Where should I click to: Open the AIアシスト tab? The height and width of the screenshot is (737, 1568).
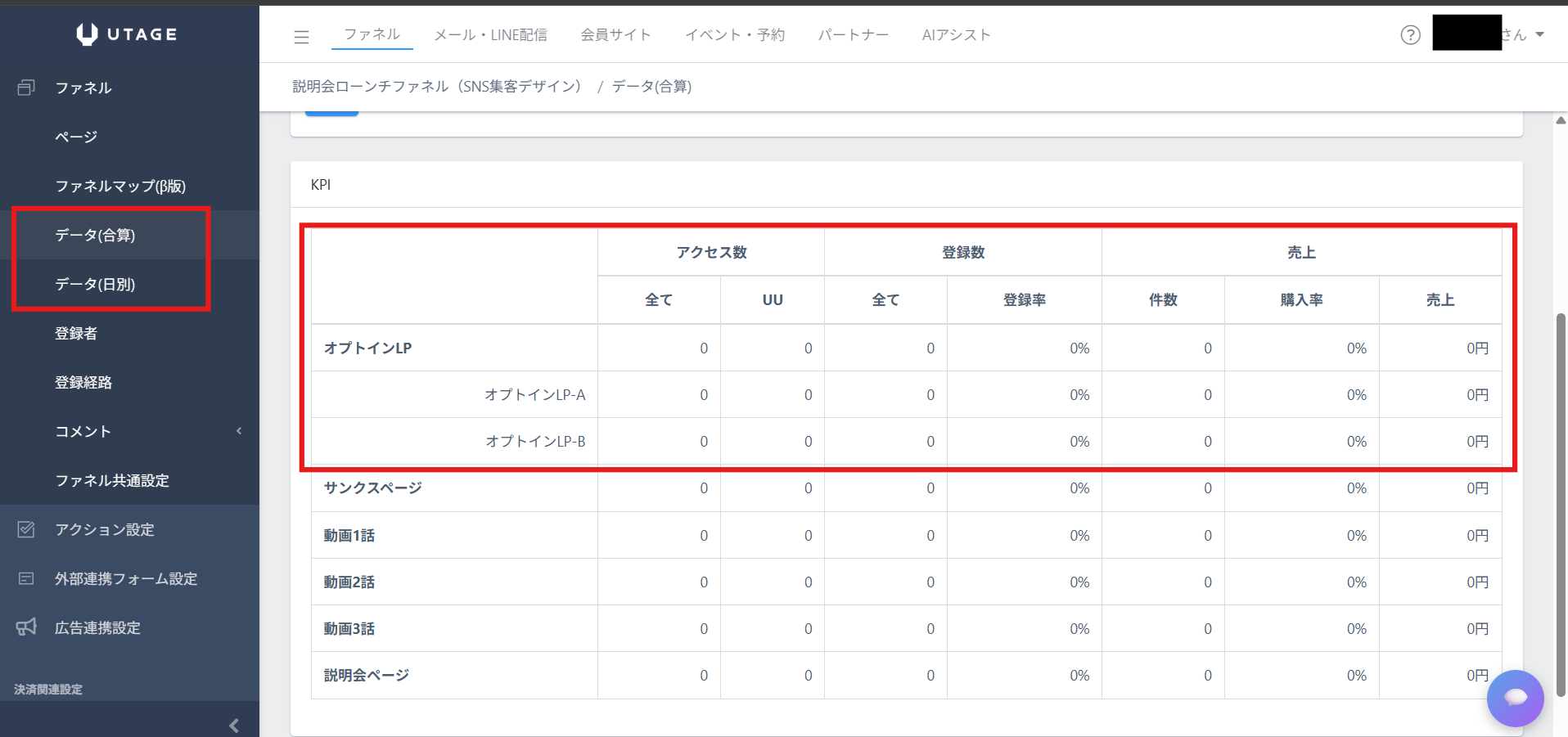tap(956, 35)
